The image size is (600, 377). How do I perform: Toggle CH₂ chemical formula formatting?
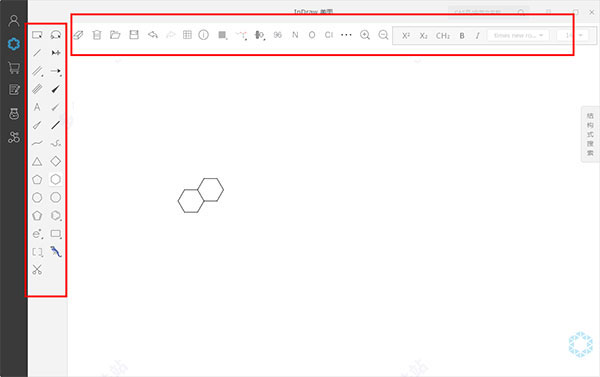coord(443,36)
